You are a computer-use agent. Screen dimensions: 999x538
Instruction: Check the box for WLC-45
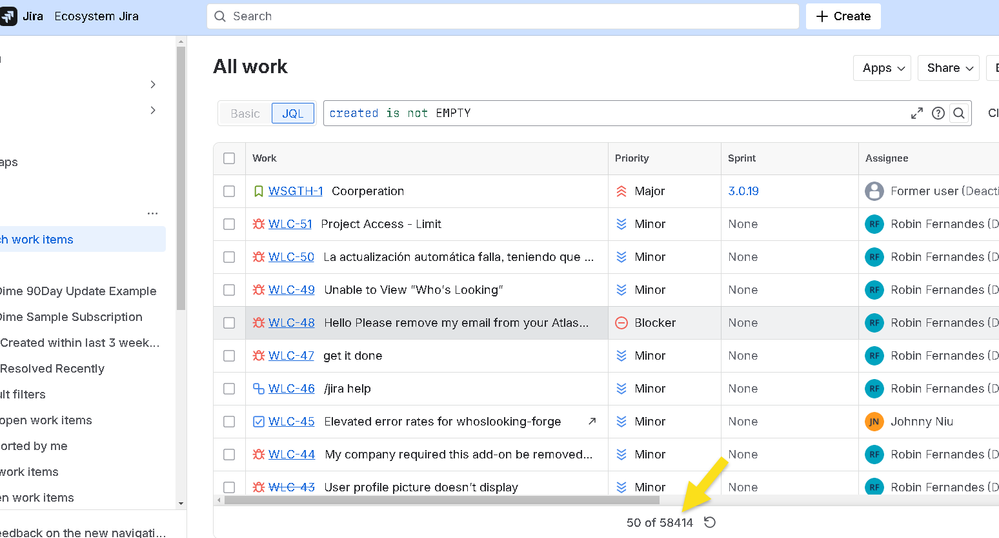[x=229, y=421]
